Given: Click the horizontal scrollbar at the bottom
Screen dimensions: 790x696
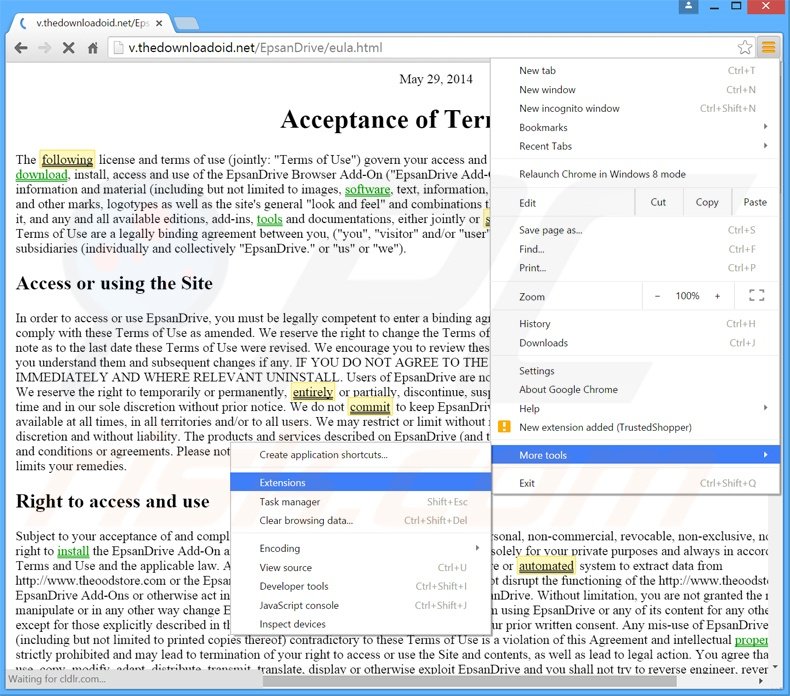Looking at the screenshot, I should [470, 681].
